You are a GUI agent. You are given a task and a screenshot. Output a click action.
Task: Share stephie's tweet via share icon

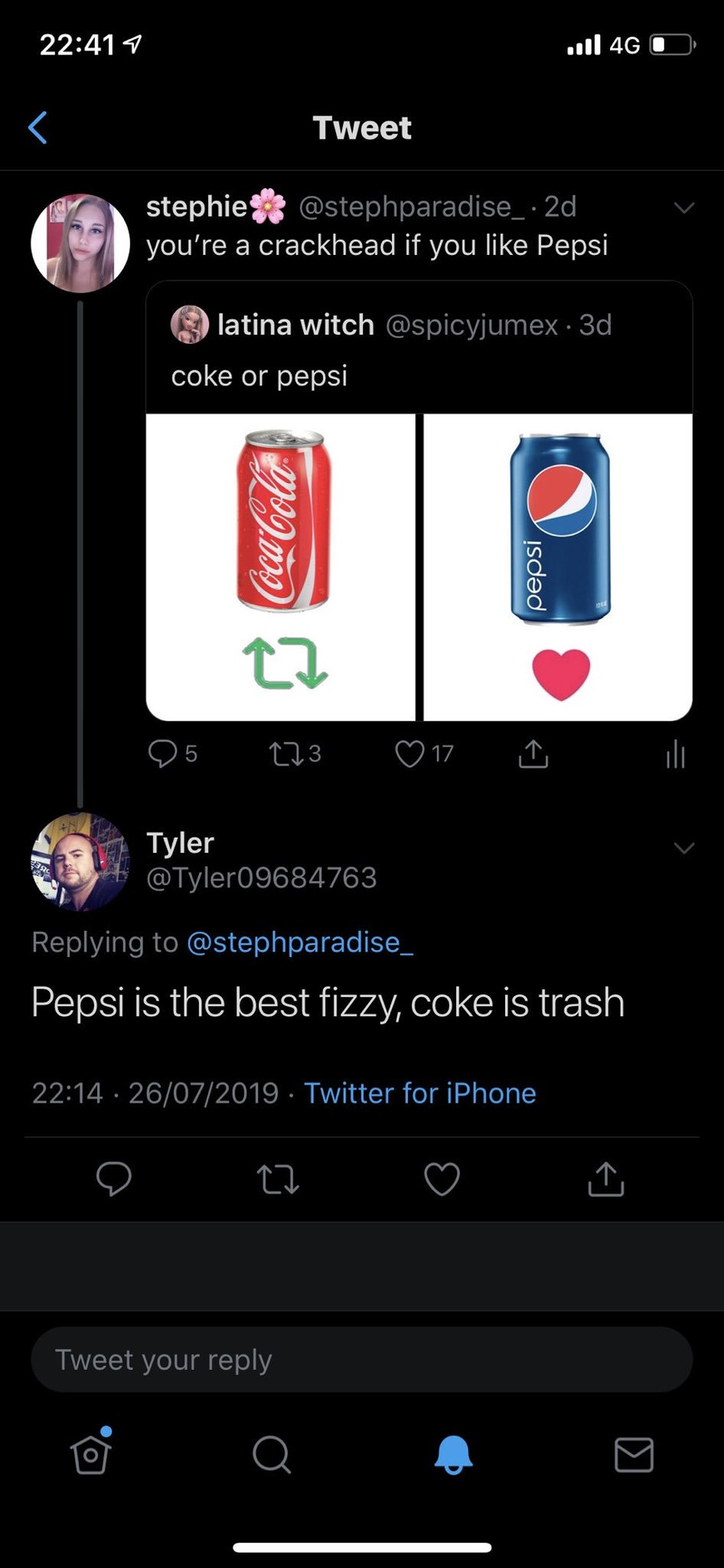click(533, 754)
